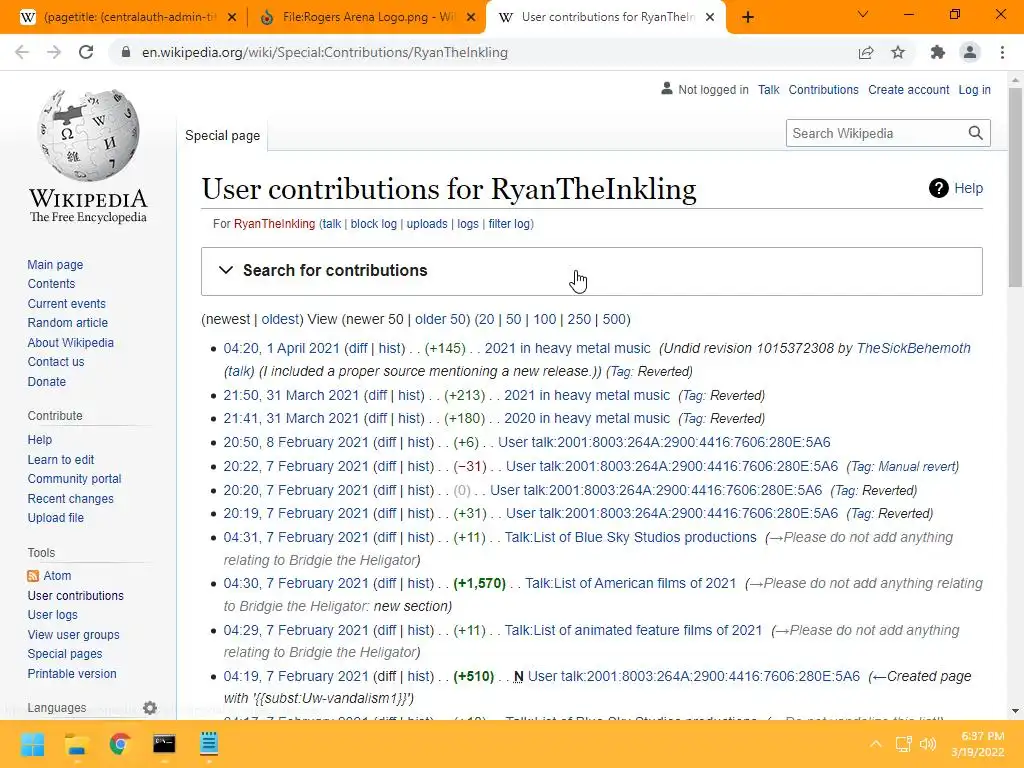Click the page vertical scrollbar
The height and width of the screenshot is (768, 1024).
tap(1015, 187)
